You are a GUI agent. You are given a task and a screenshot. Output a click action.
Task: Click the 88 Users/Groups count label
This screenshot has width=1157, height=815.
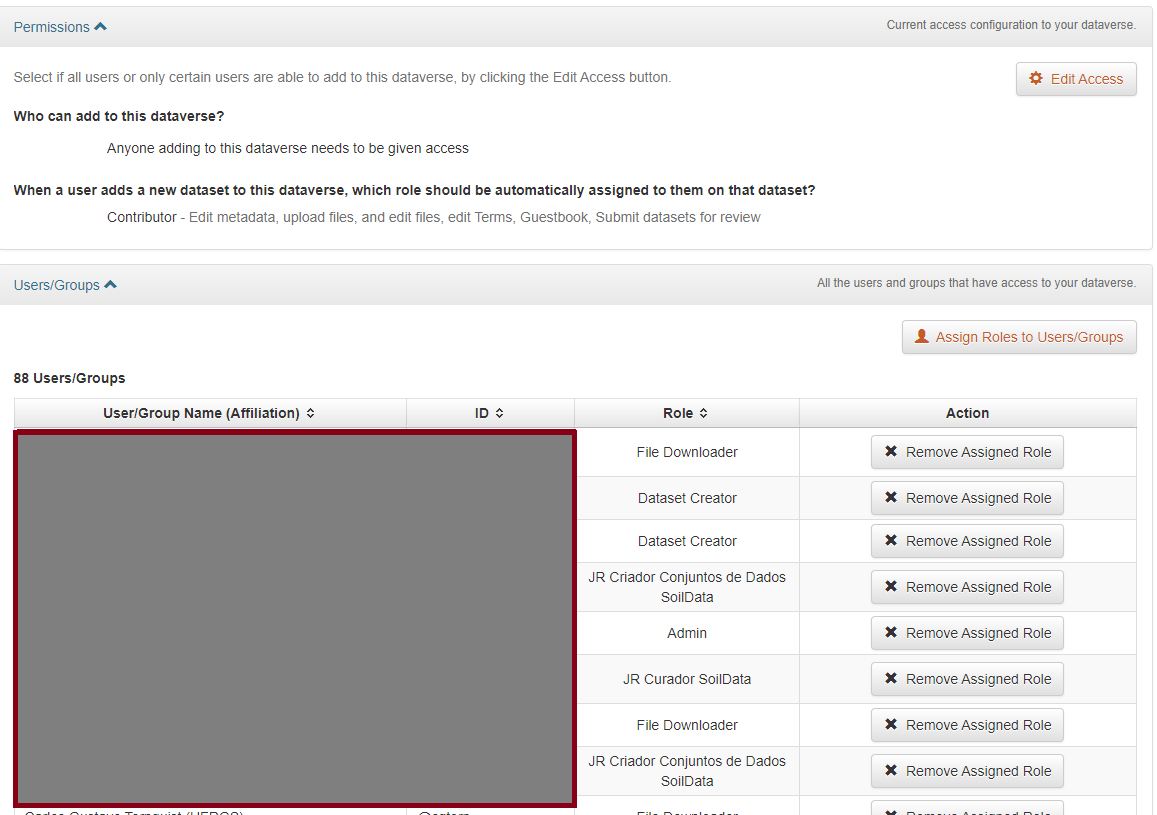[x=69, y=378]
